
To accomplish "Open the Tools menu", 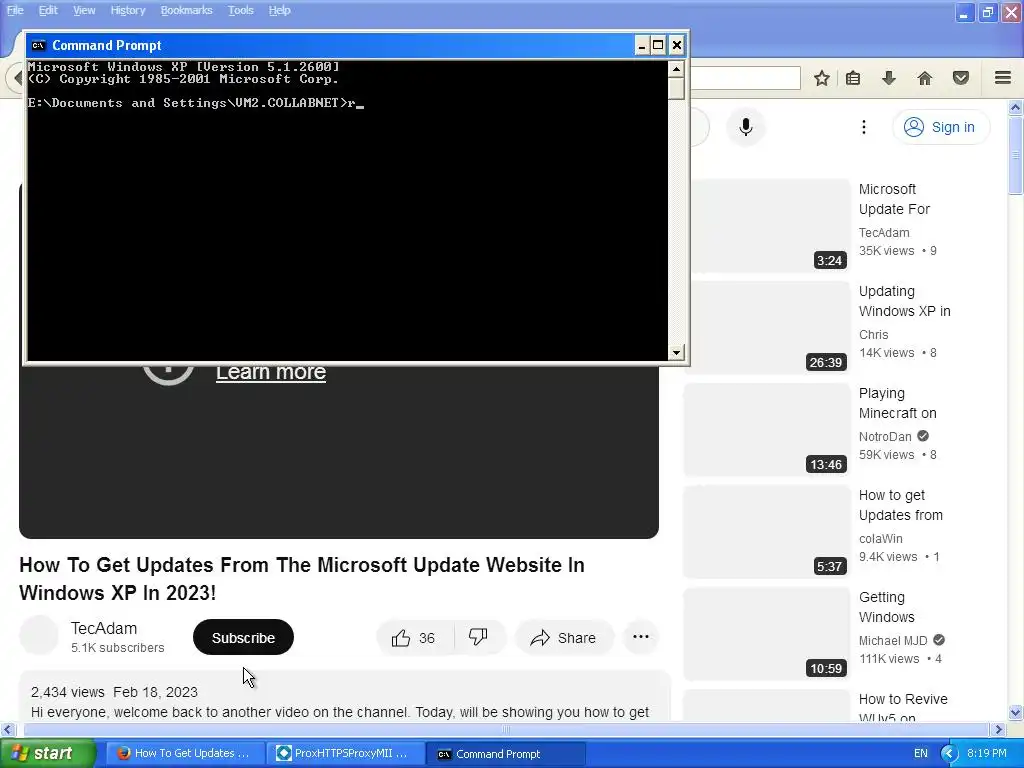I will pos(240,10).
